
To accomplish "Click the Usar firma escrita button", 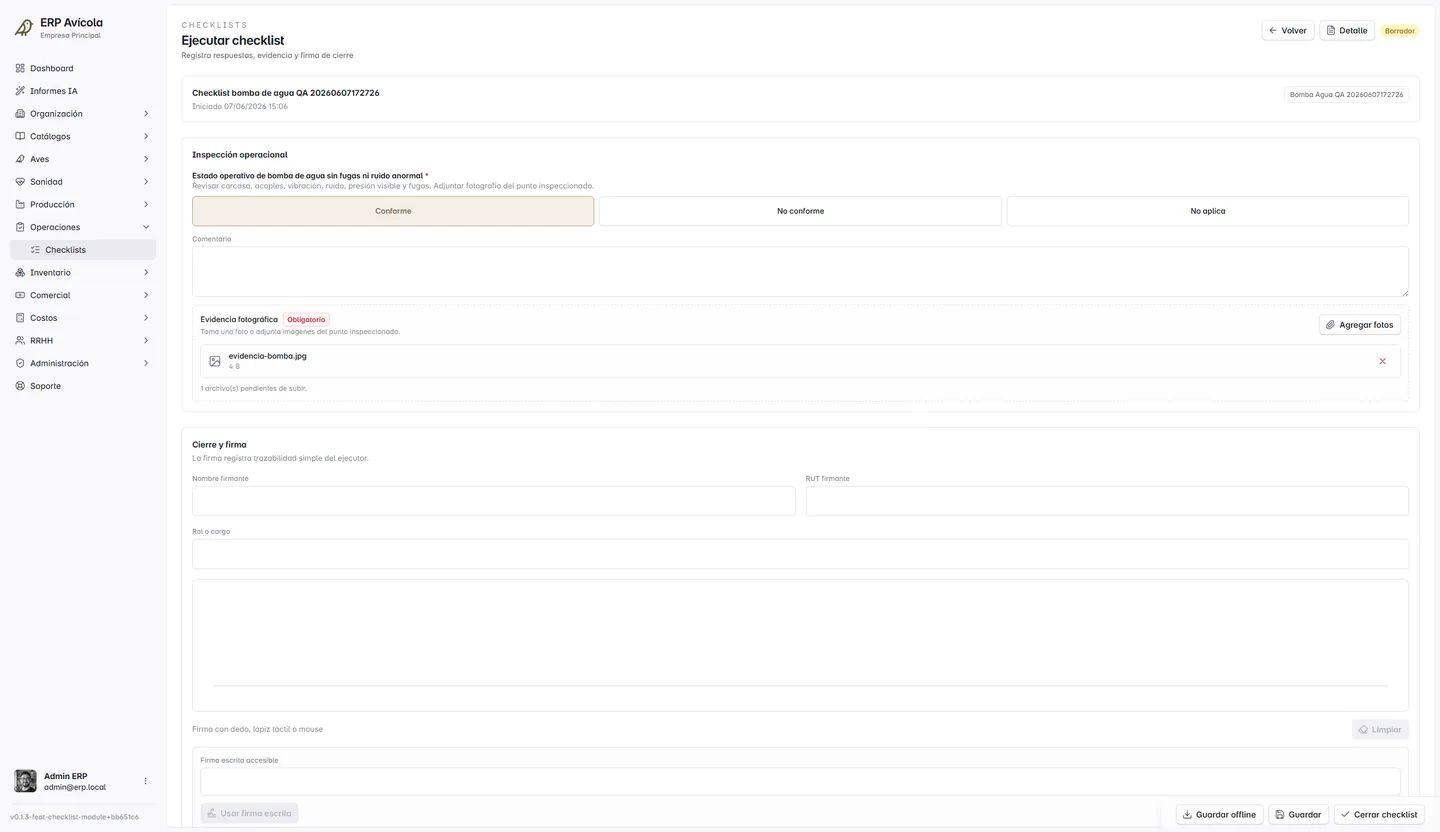I will [x=249, y=814].
